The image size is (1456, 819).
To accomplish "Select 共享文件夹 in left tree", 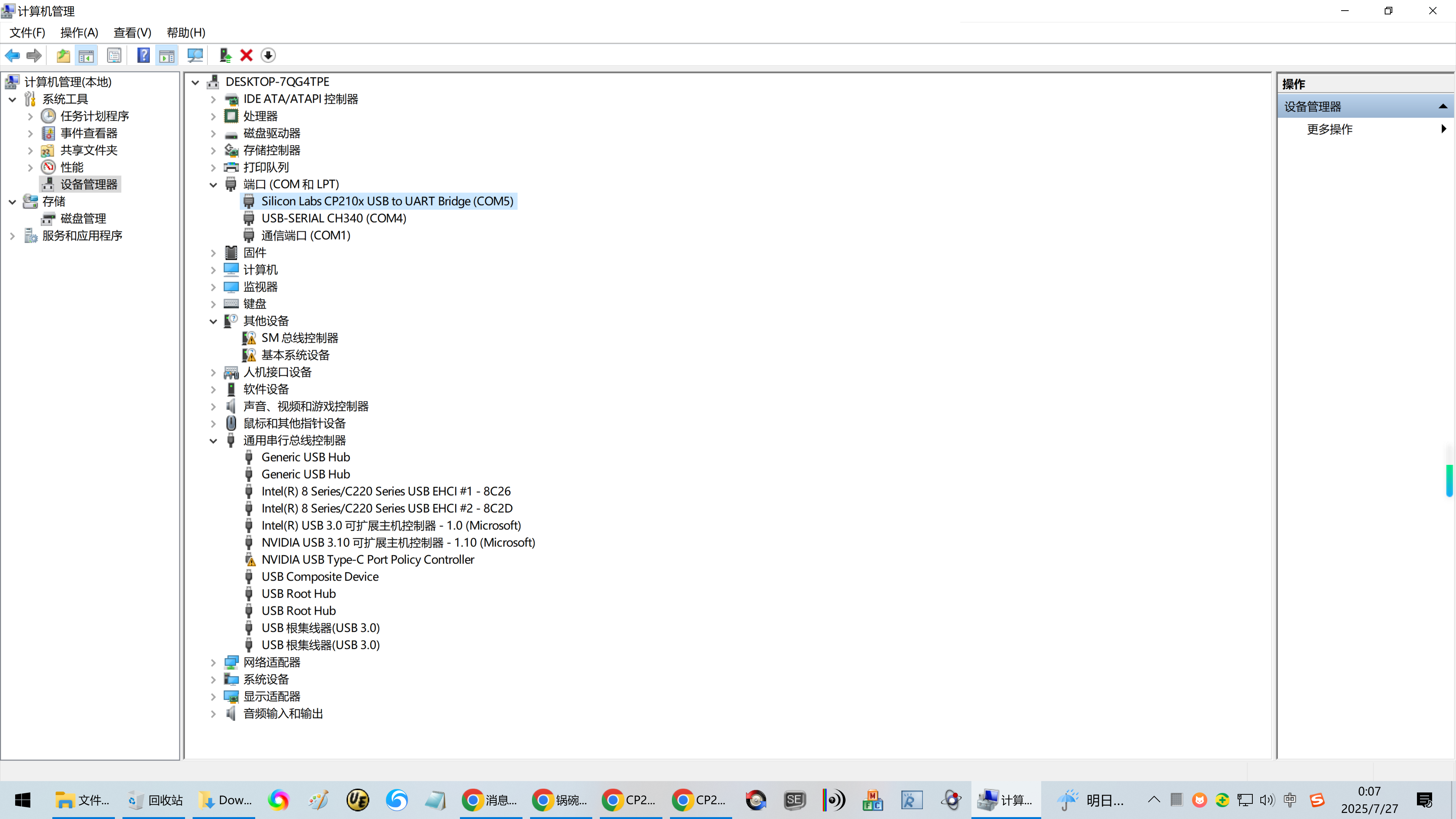I will (89, 150).
